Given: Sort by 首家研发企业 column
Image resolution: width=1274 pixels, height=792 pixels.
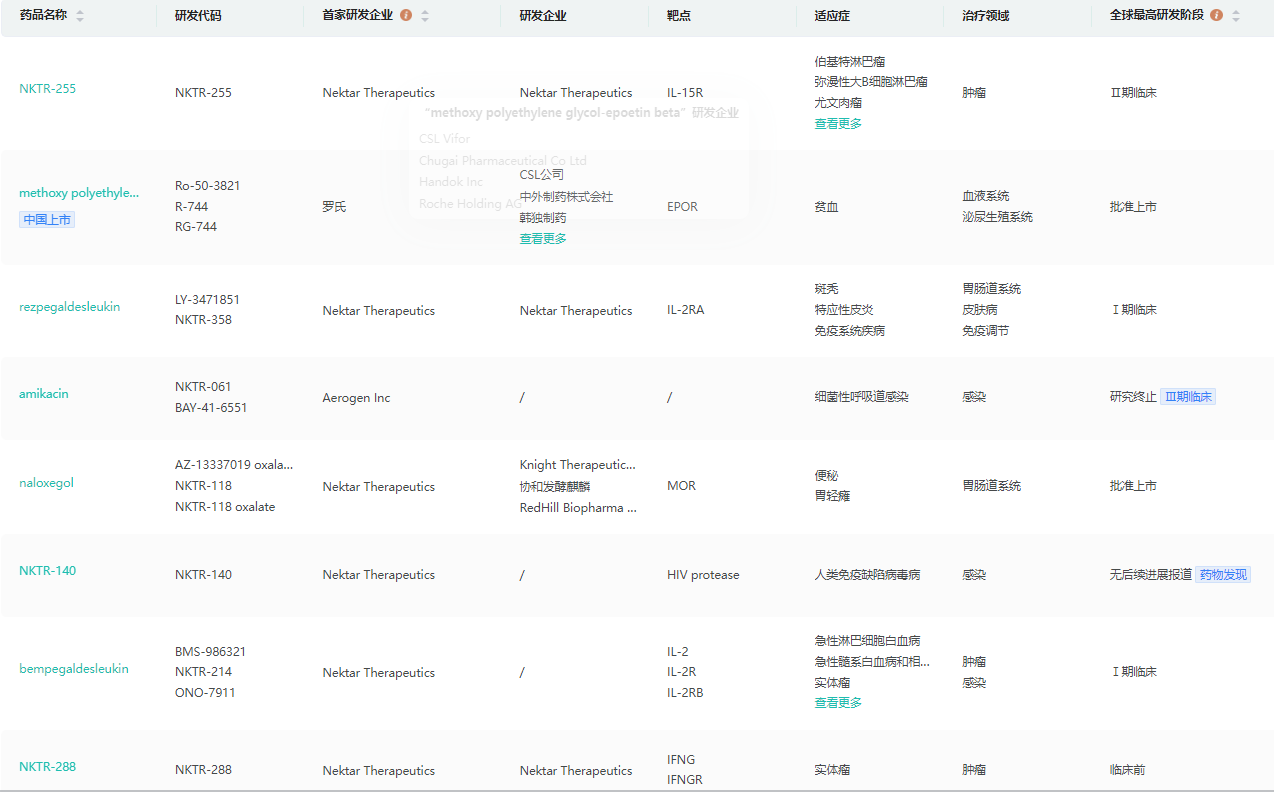Looking at the screenshot, I should click(x=425, y=16).
